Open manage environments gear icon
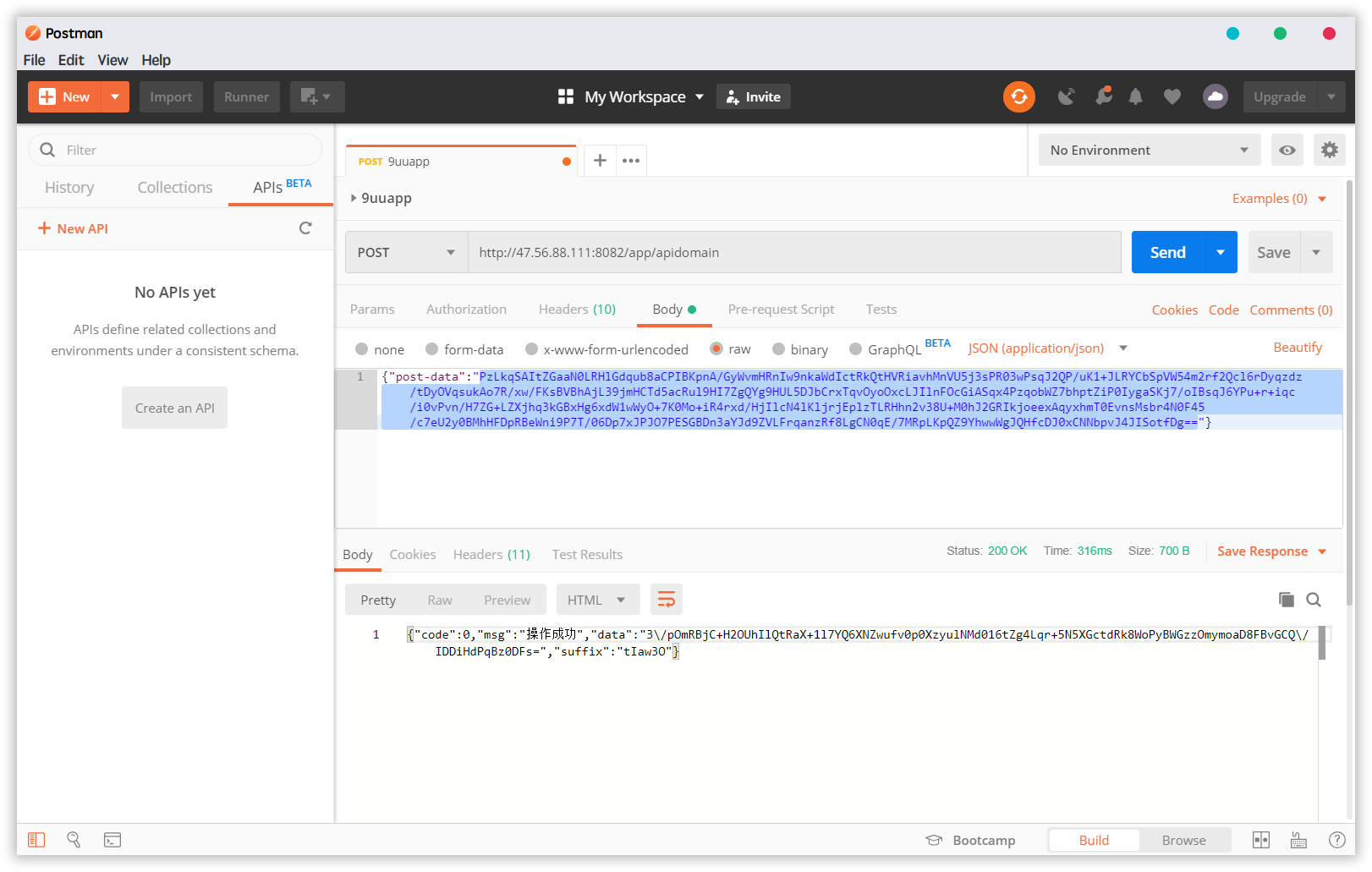 click(1330, 150)
